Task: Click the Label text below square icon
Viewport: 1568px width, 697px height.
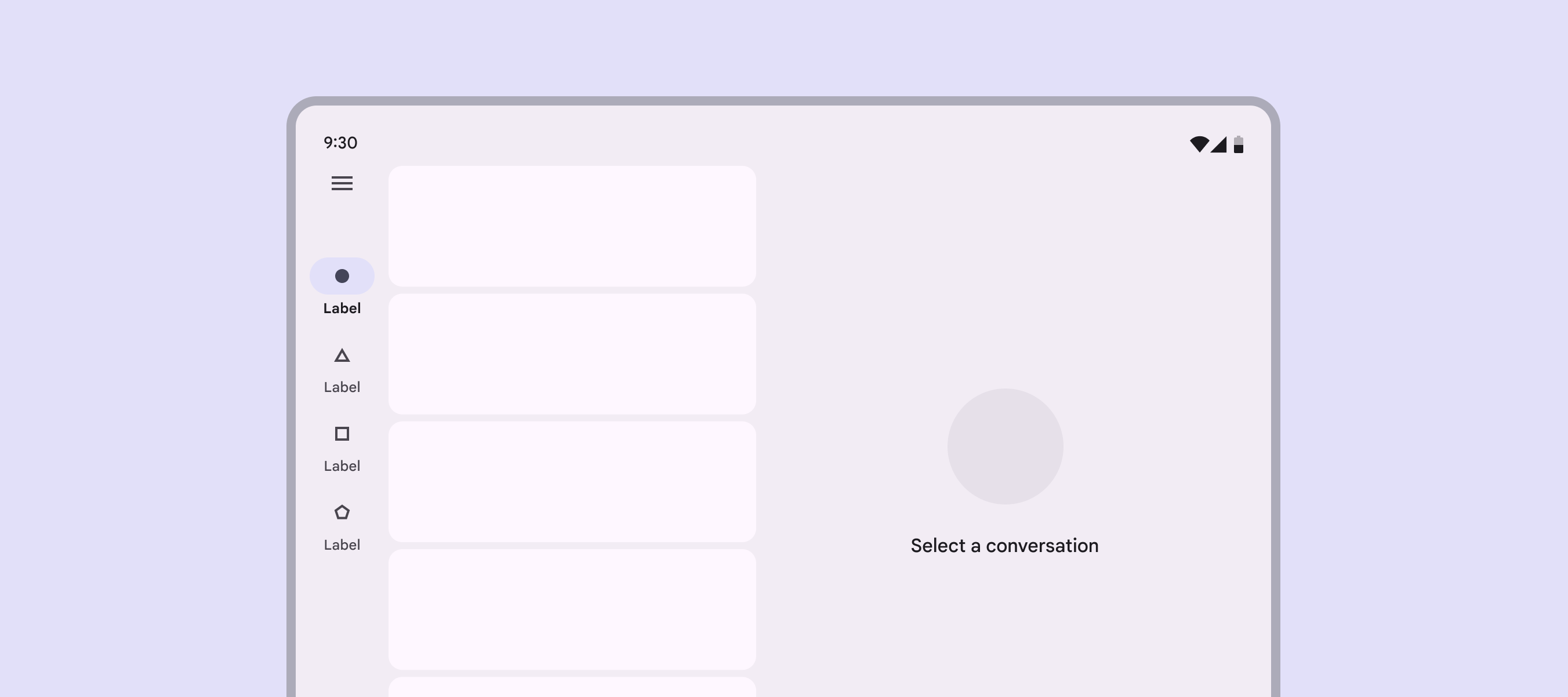Action: (x=342, y=466)
